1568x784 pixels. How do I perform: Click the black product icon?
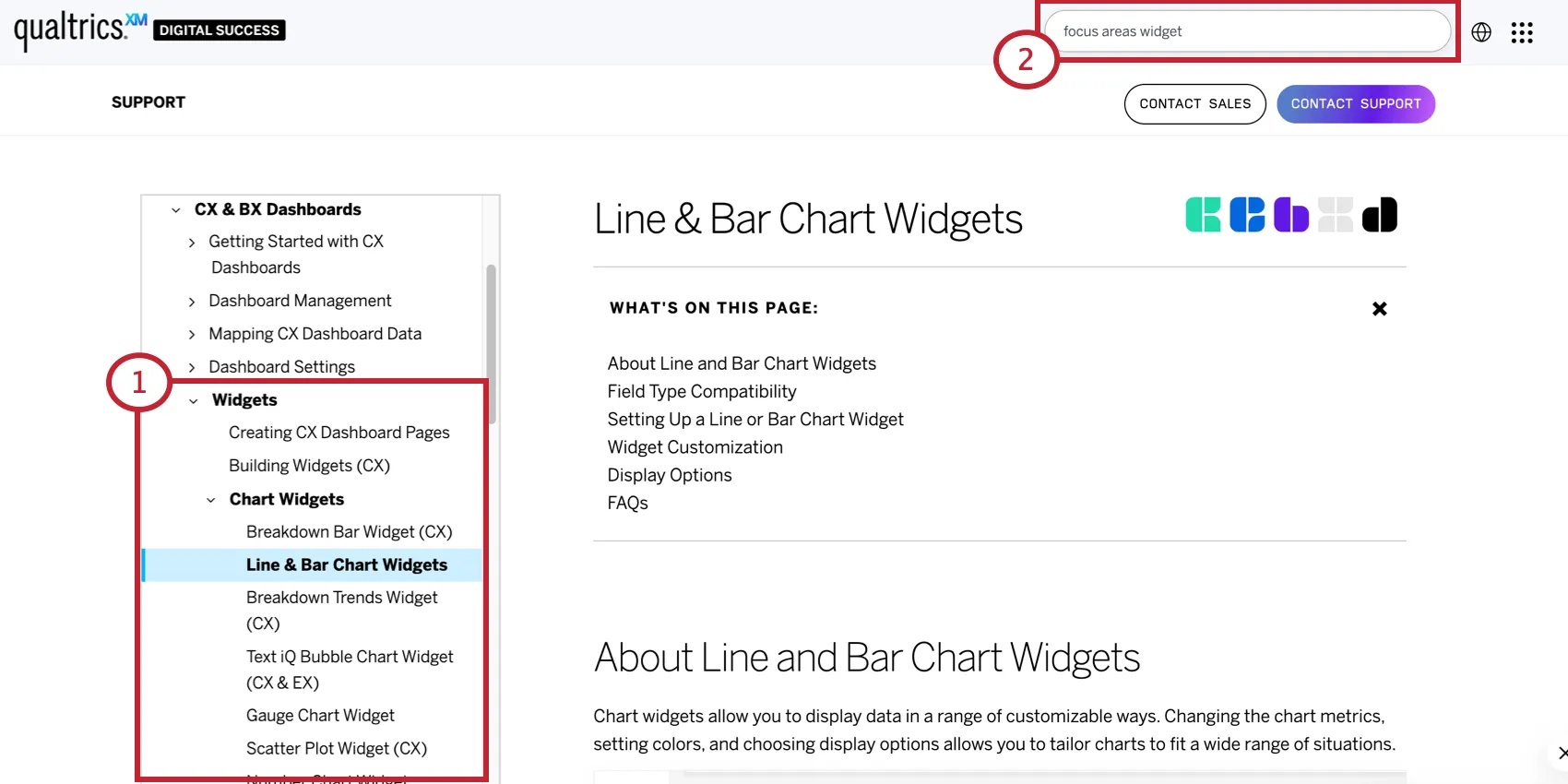[x=1380, y=215]
